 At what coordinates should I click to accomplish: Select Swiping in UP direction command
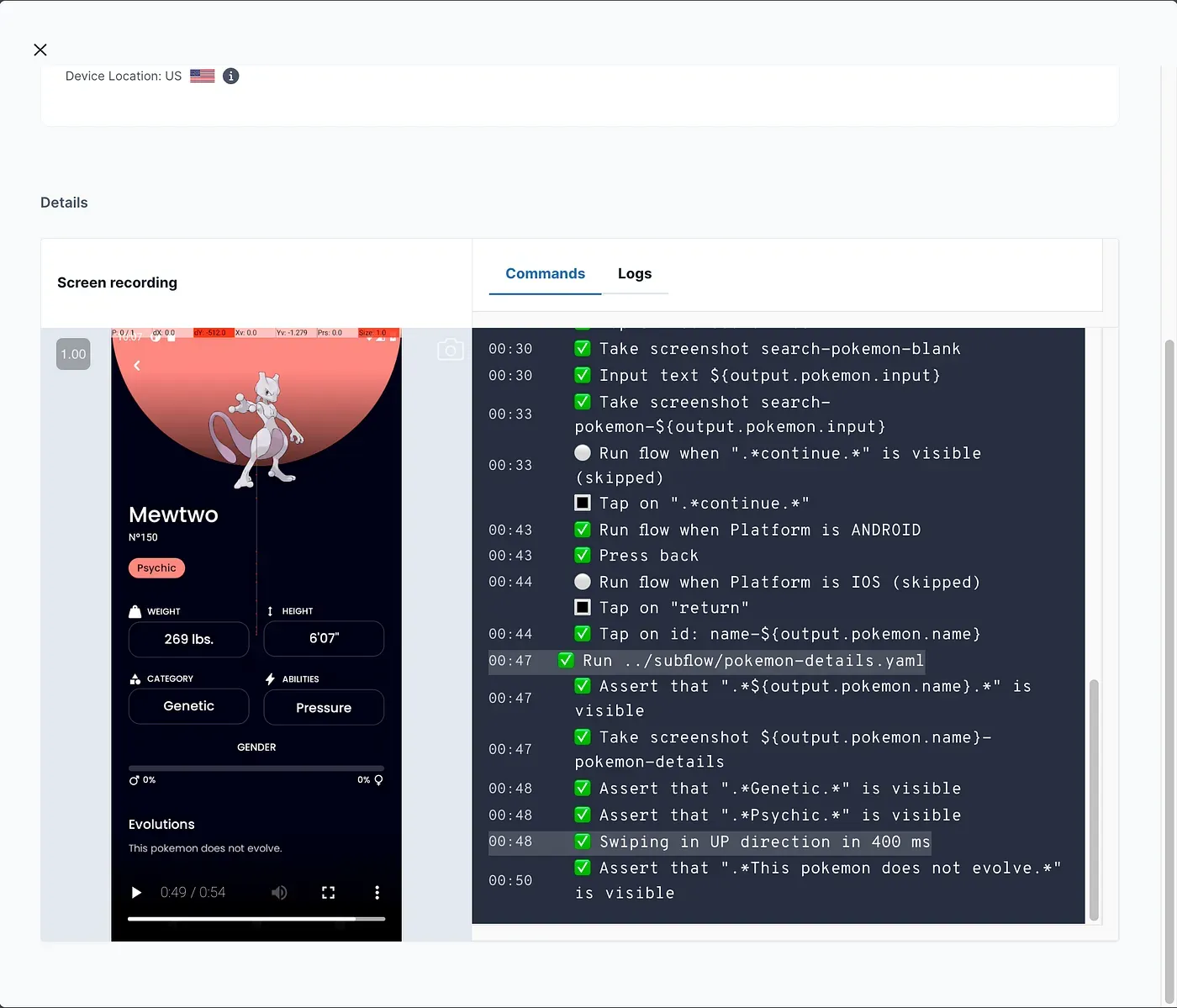coord(763,842)
